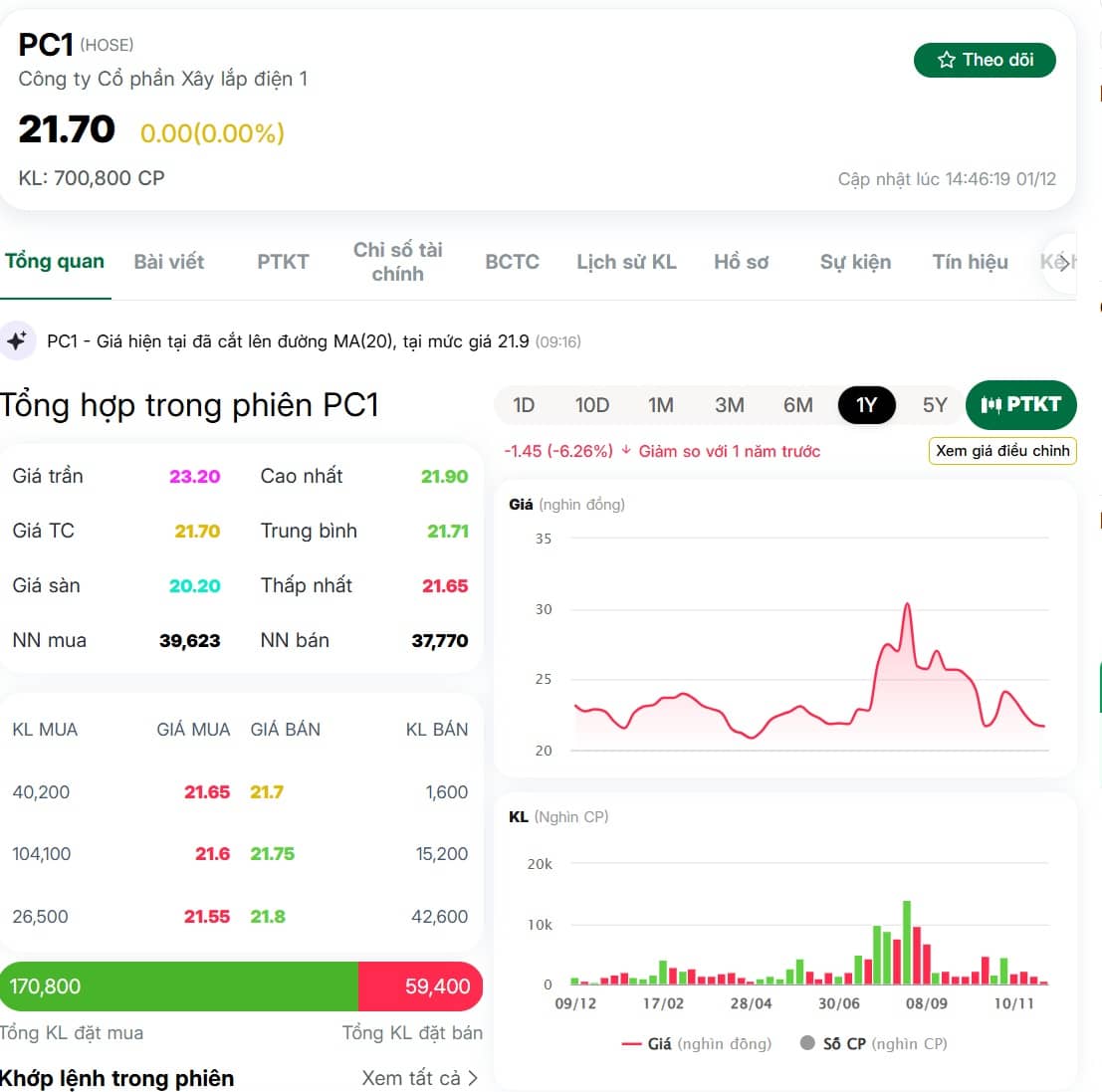Open the Hồ sơ tab
Viewport: 1102px width, 1092px height.
741,262
